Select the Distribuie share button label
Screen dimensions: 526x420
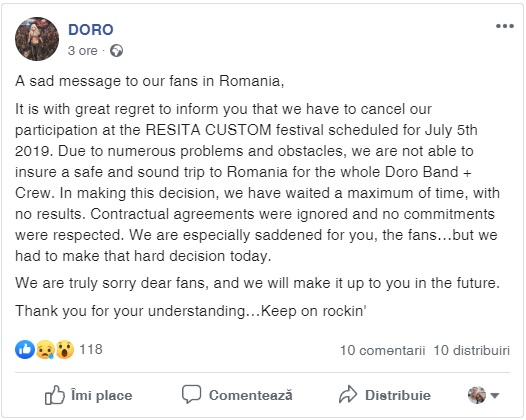[398, 395]
